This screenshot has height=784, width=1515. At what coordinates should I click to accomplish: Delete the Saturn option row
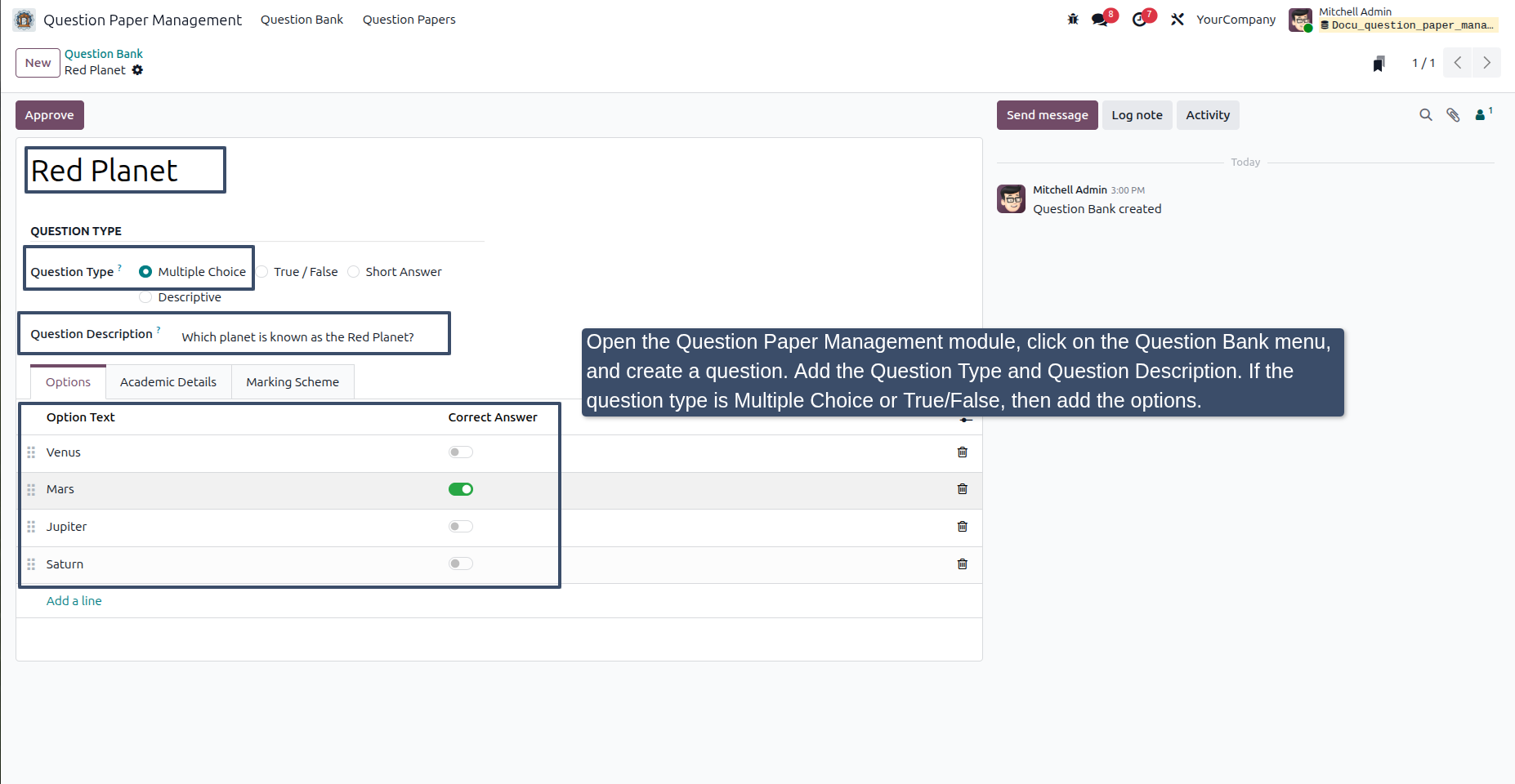[963, 564]
